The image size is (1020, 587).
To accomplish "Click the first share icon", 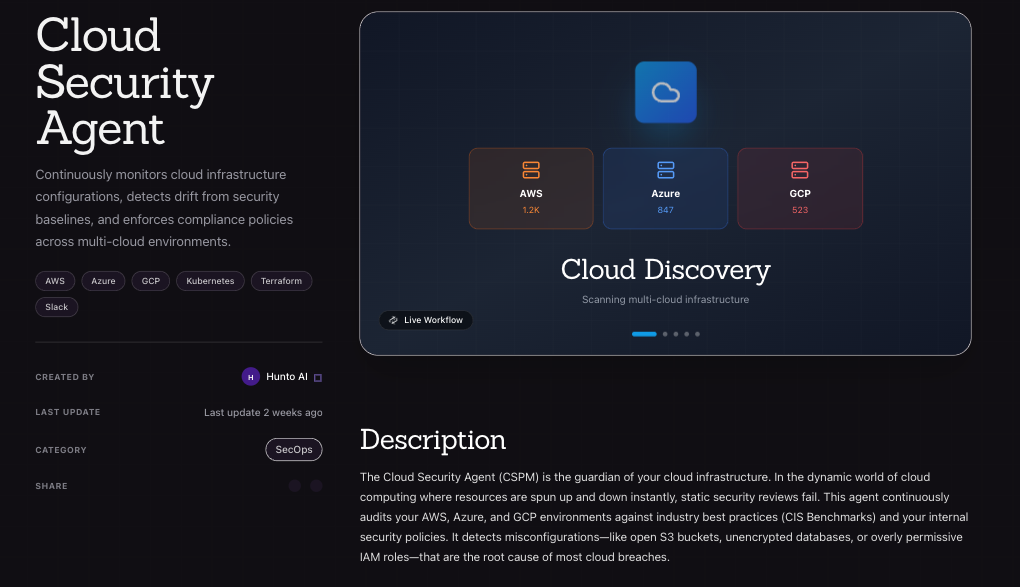I will point(295,485).
